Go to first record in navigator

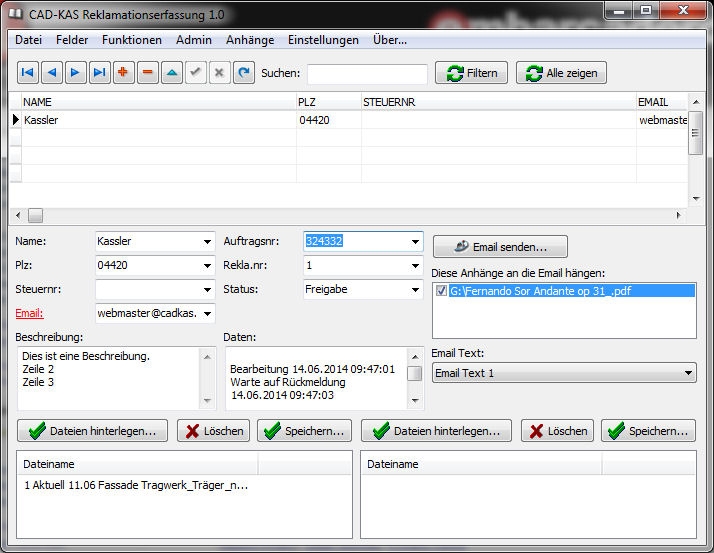[x=28, y=73]
